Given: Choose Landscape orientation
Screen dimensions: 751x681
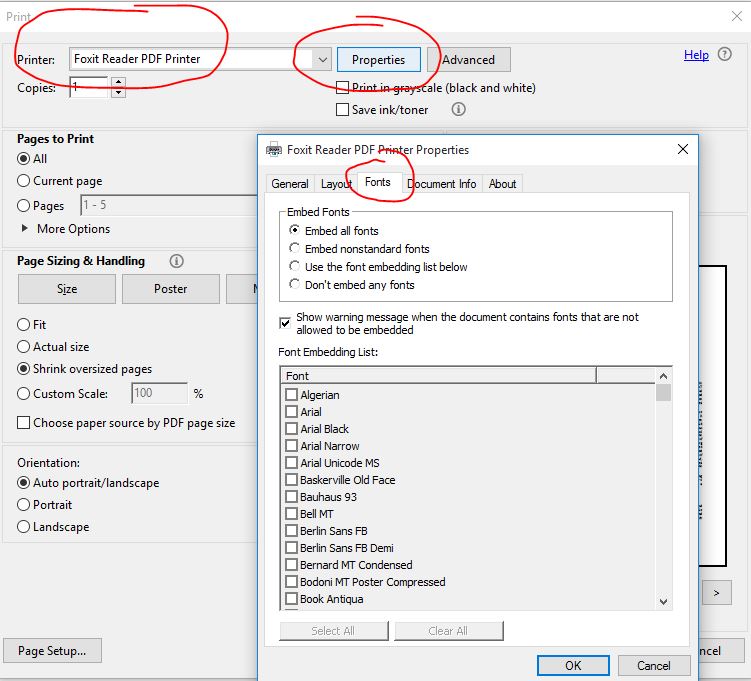Looking at the screenshot, I should point(24,527).
